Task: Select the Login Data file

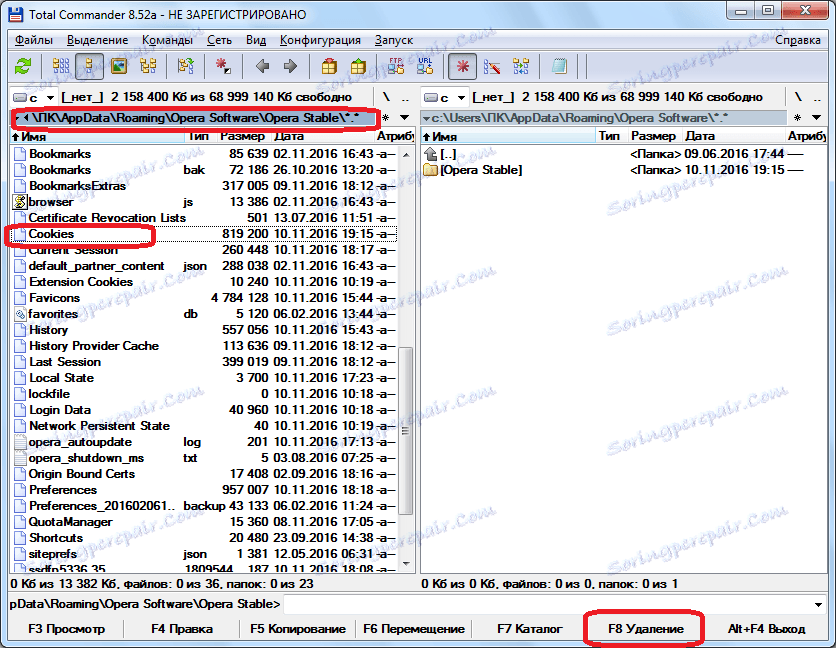Action: coord(204,410)
